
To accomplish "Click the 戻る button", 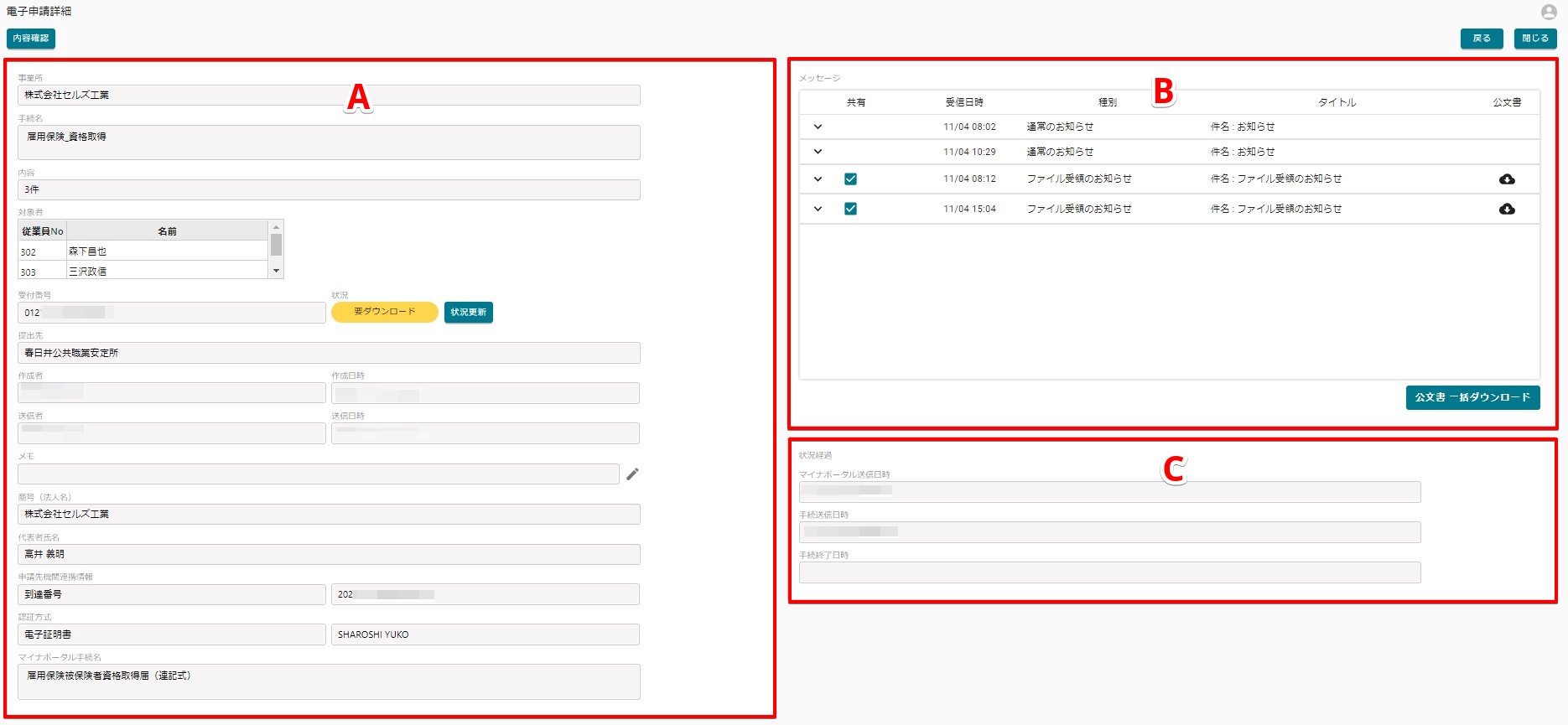I will click(1482, 39).
